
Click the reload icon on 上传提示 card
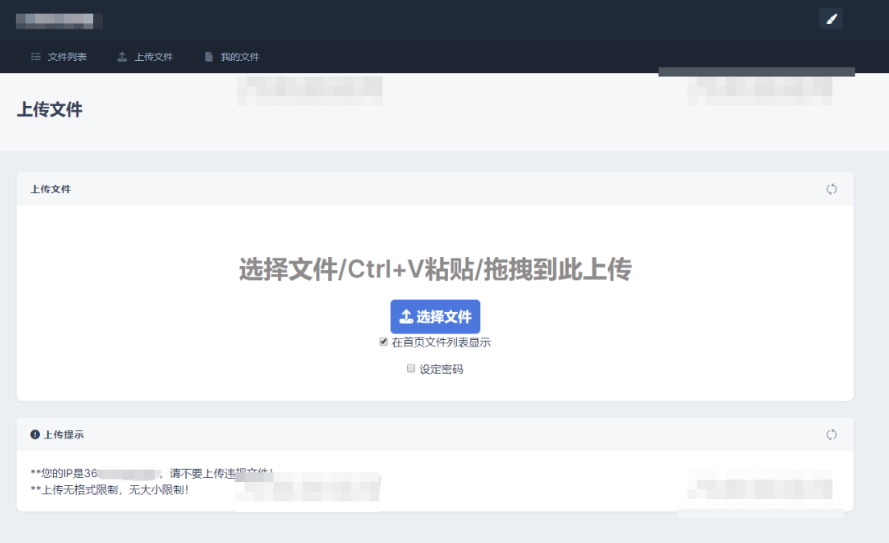pos(831,435)
